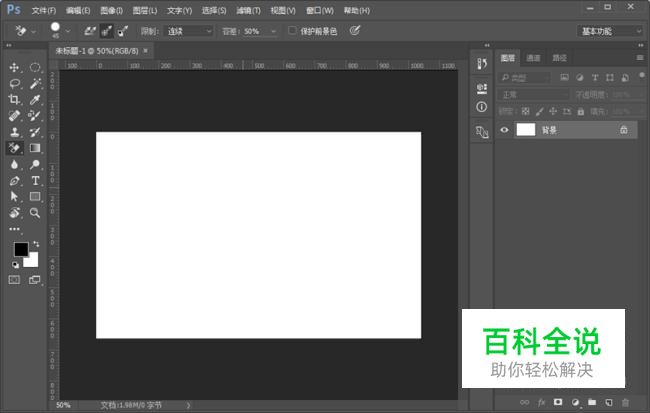Image resolution: width=650 pixels, height=413 pixels.
Task: Enable the 保护前景色 checkbox
Action: [x=293, y=31]
